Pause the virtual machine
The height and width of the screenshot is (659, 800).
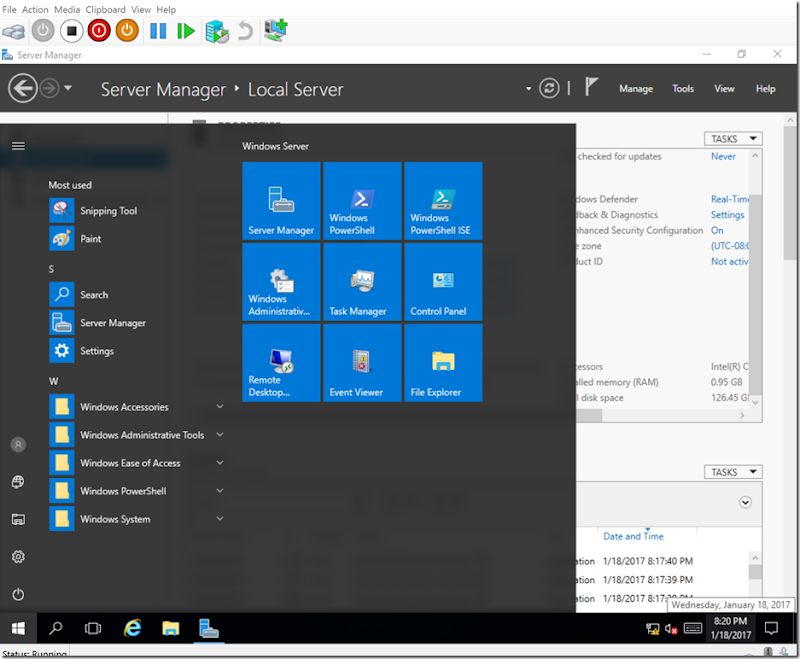pyautogui.click(x=158, y=31)
